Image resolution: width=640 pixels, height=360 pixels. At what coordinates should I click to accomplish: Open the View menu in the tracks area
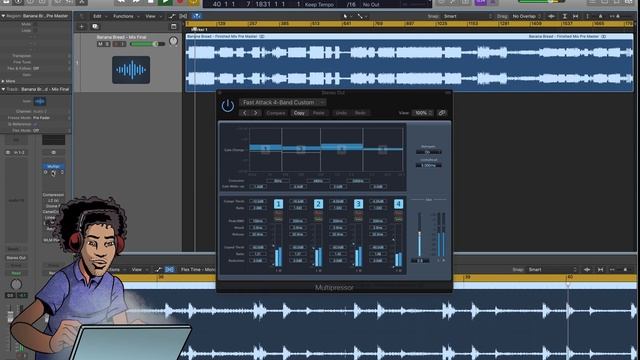pos(151,16)
